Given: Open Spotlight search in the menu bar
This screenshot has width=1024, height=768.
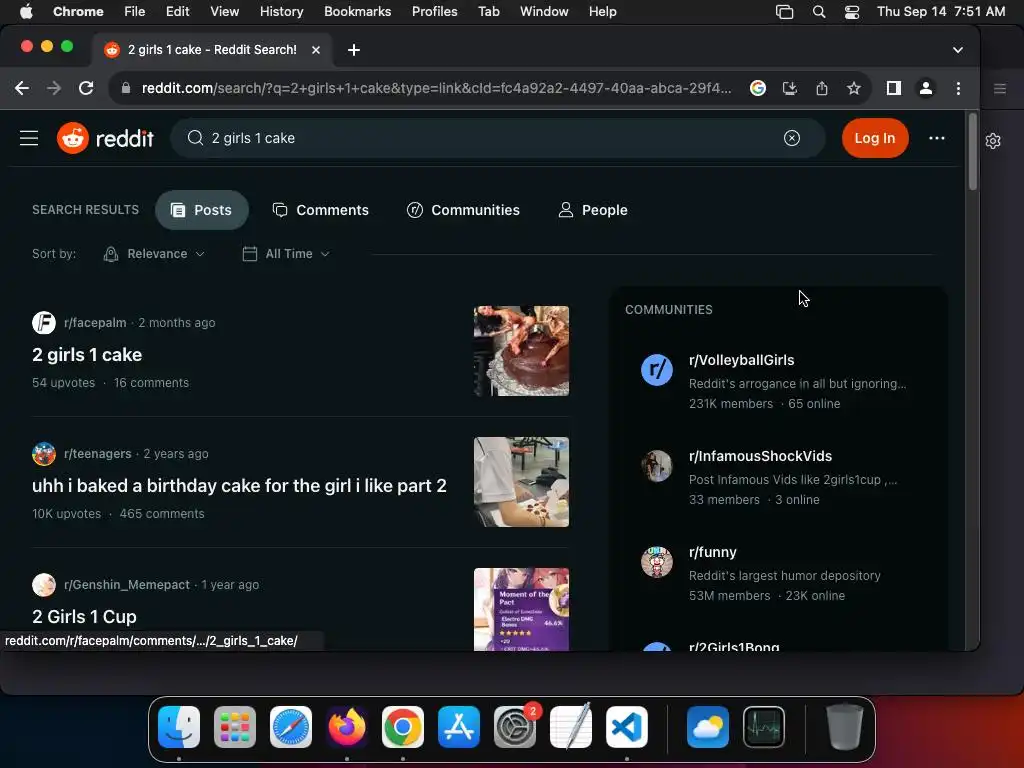Looking at the screenshot, I should tap(818, 12).
